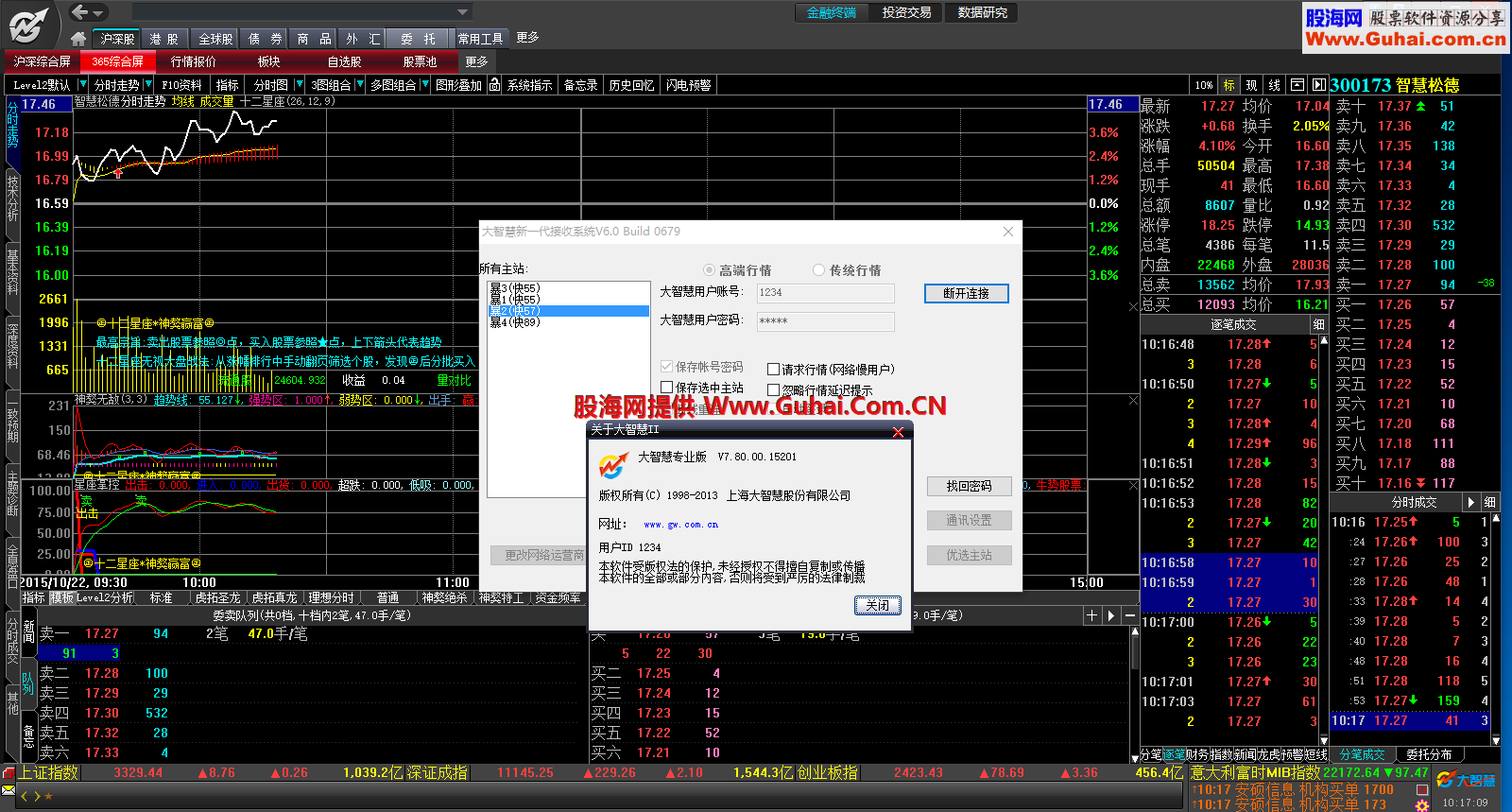The height and width of the screenshot is (812, 1512).
Task: Open the 多图组合 dropdown arrow
Action: click(x=425, y=85)
